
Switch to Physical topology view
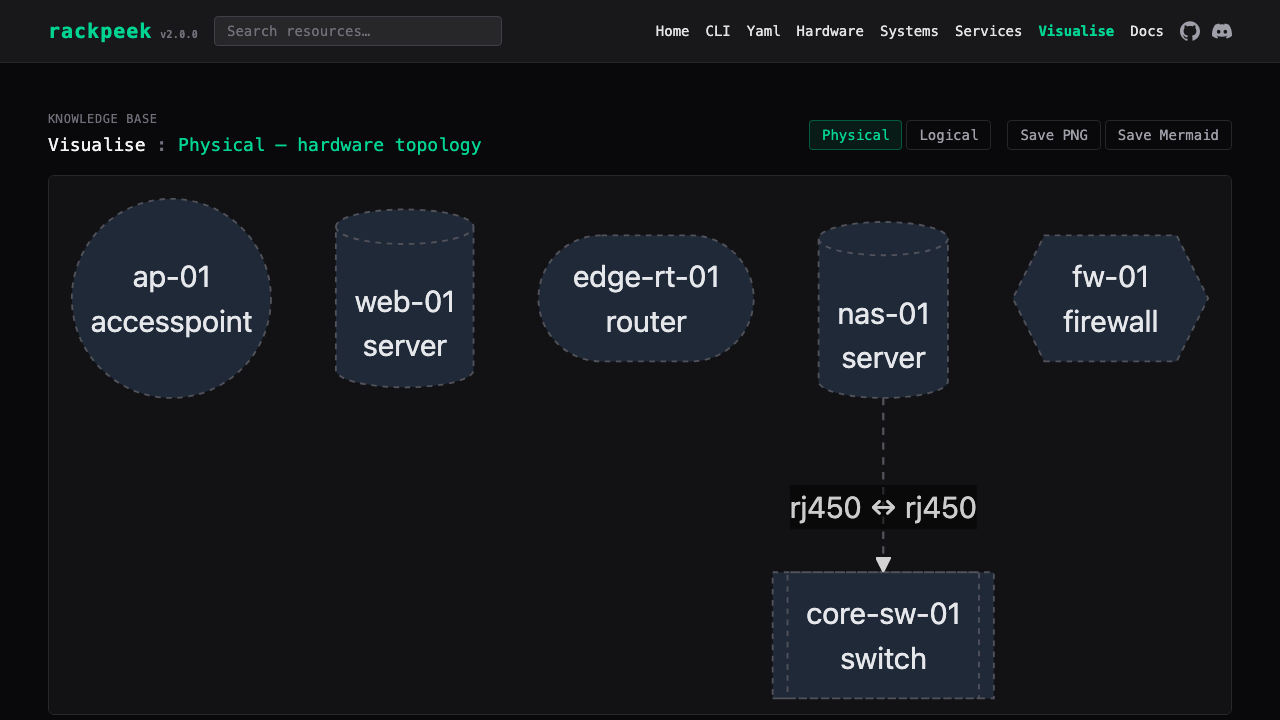click(x=855, y=135)
